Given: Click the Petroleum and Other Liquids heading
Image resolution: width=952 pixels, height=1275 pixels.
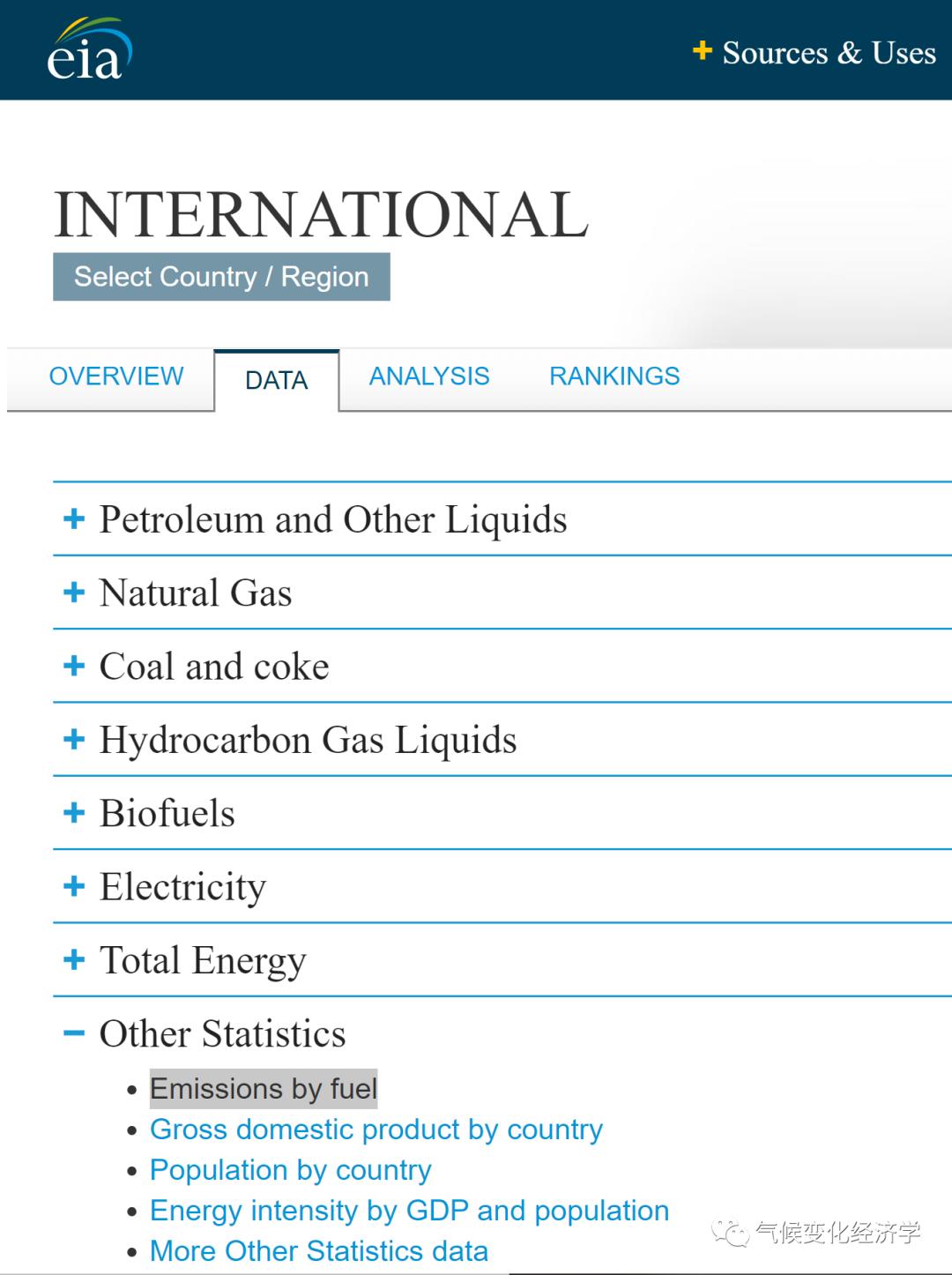Looking at the screenshot, I should click(x=333, y=520).
